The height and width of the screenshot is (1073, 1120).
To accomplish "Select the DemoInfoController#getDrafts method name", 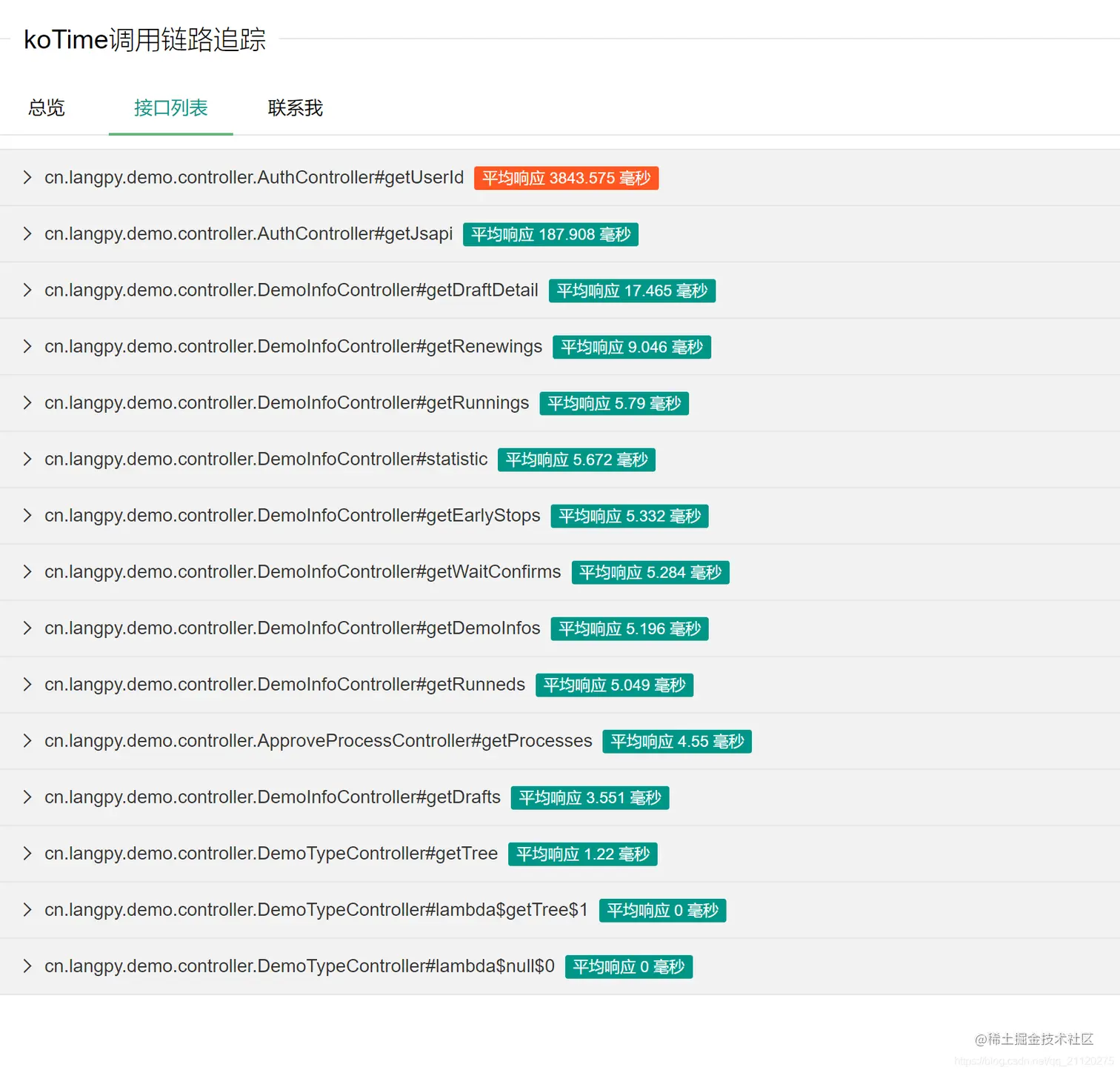I will click(273, 797).
